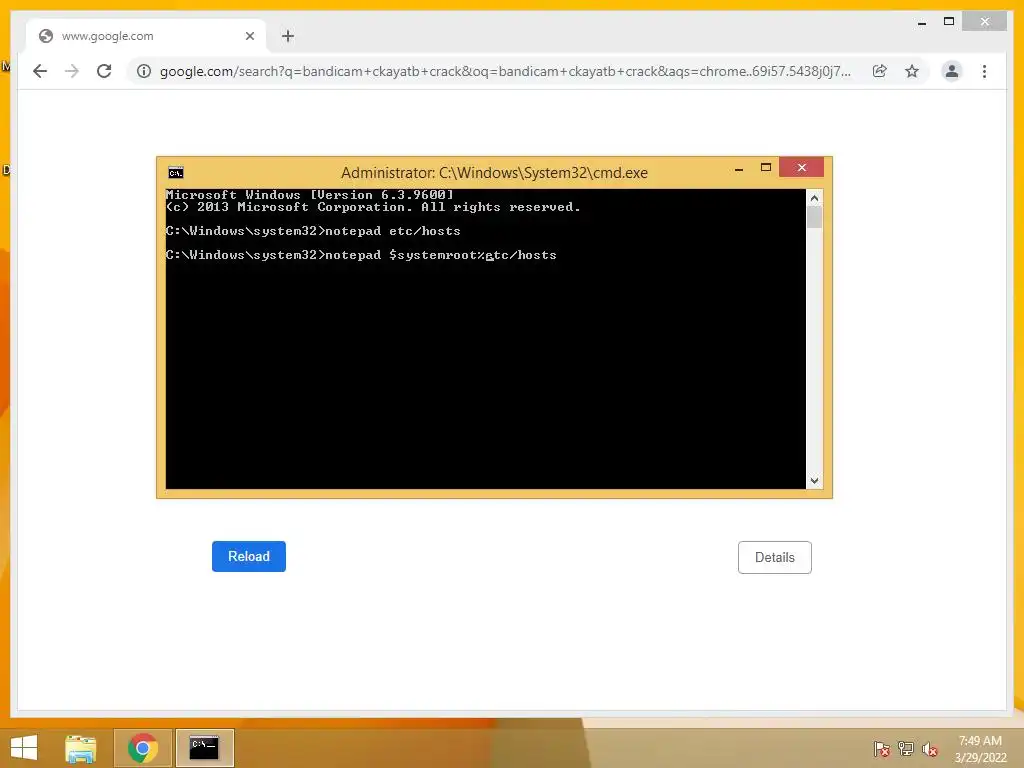Viewport: 1024px width, 768px height.
Task: View site information icon in address bar
Action: point(144,71)
